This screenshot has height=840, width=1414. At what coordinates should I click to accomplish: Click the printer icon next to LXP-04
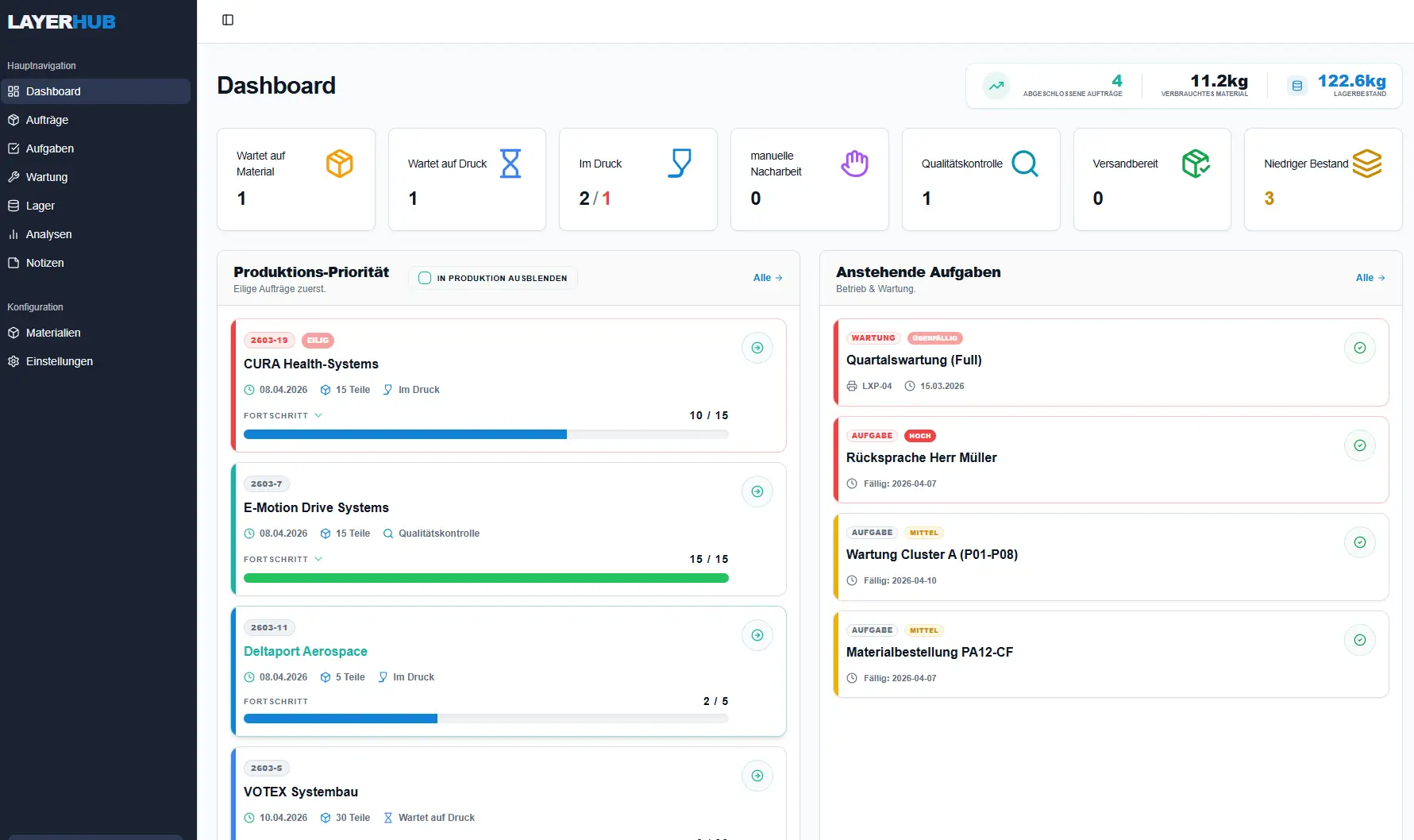pyautogui.click(x=852, y=386)
